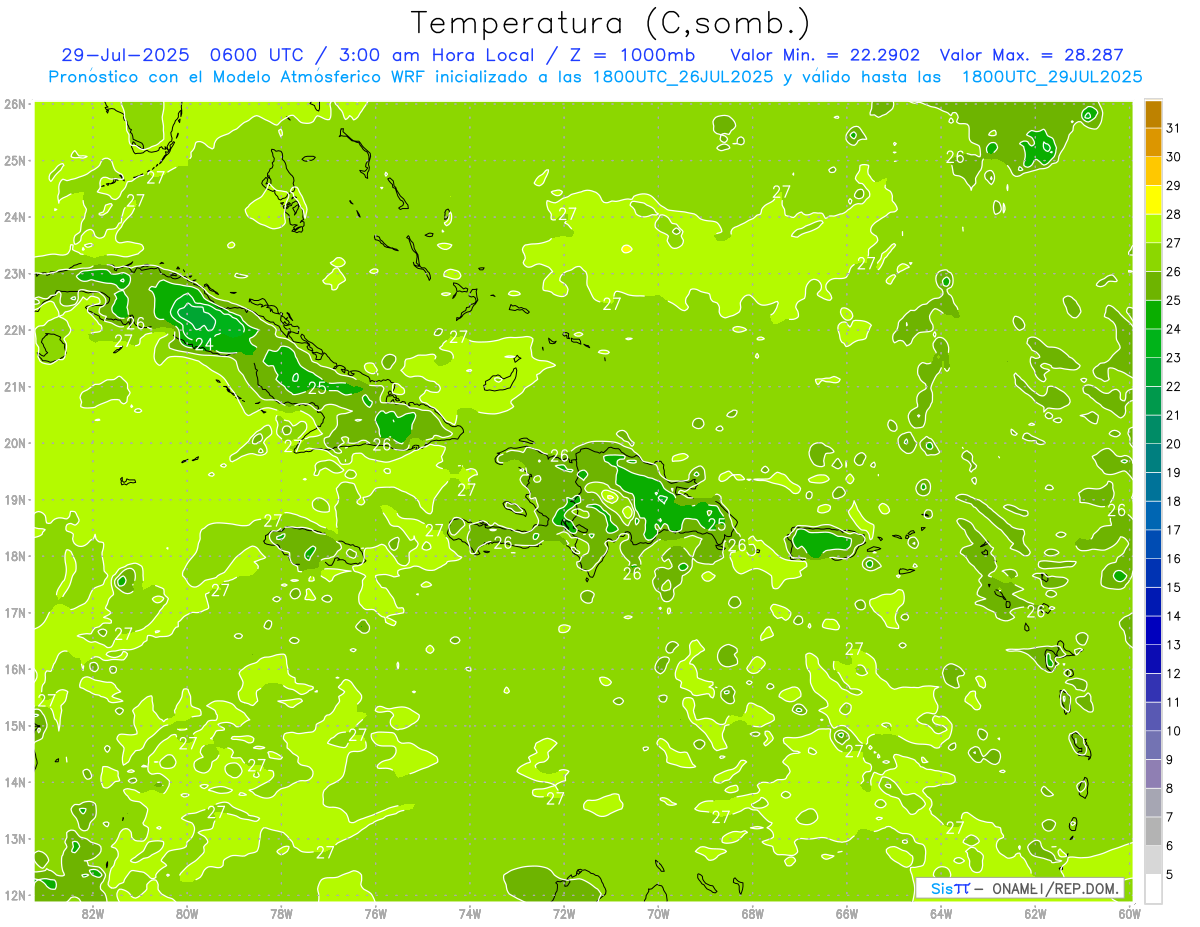The width and height of the screenshot is (1200, 927).
Task: Click the color scale label '31'
Action: click(1174, 128)
